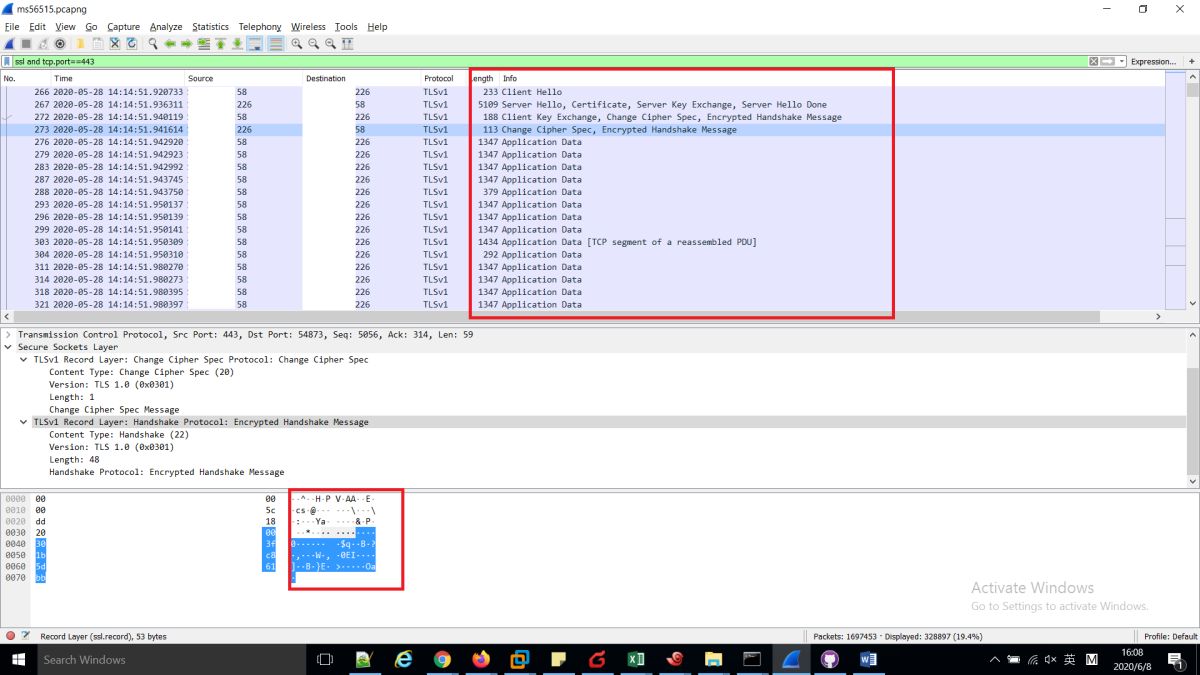Select the Length: 48 field
The height and width of the screenshot is (675, 1200).
pos(72,460)
